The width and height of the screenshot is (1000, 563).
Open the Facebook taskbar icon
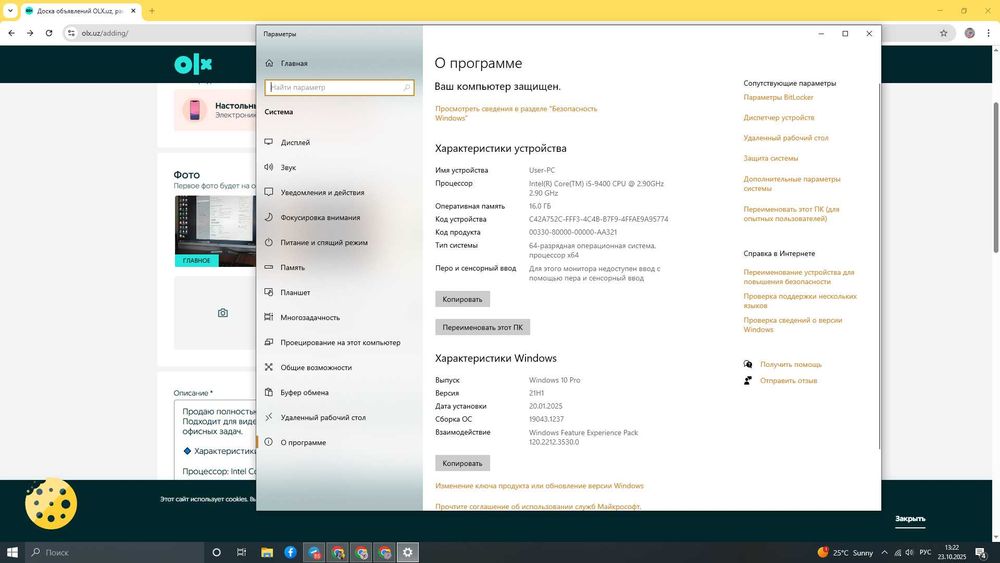(x=290, y=552)
